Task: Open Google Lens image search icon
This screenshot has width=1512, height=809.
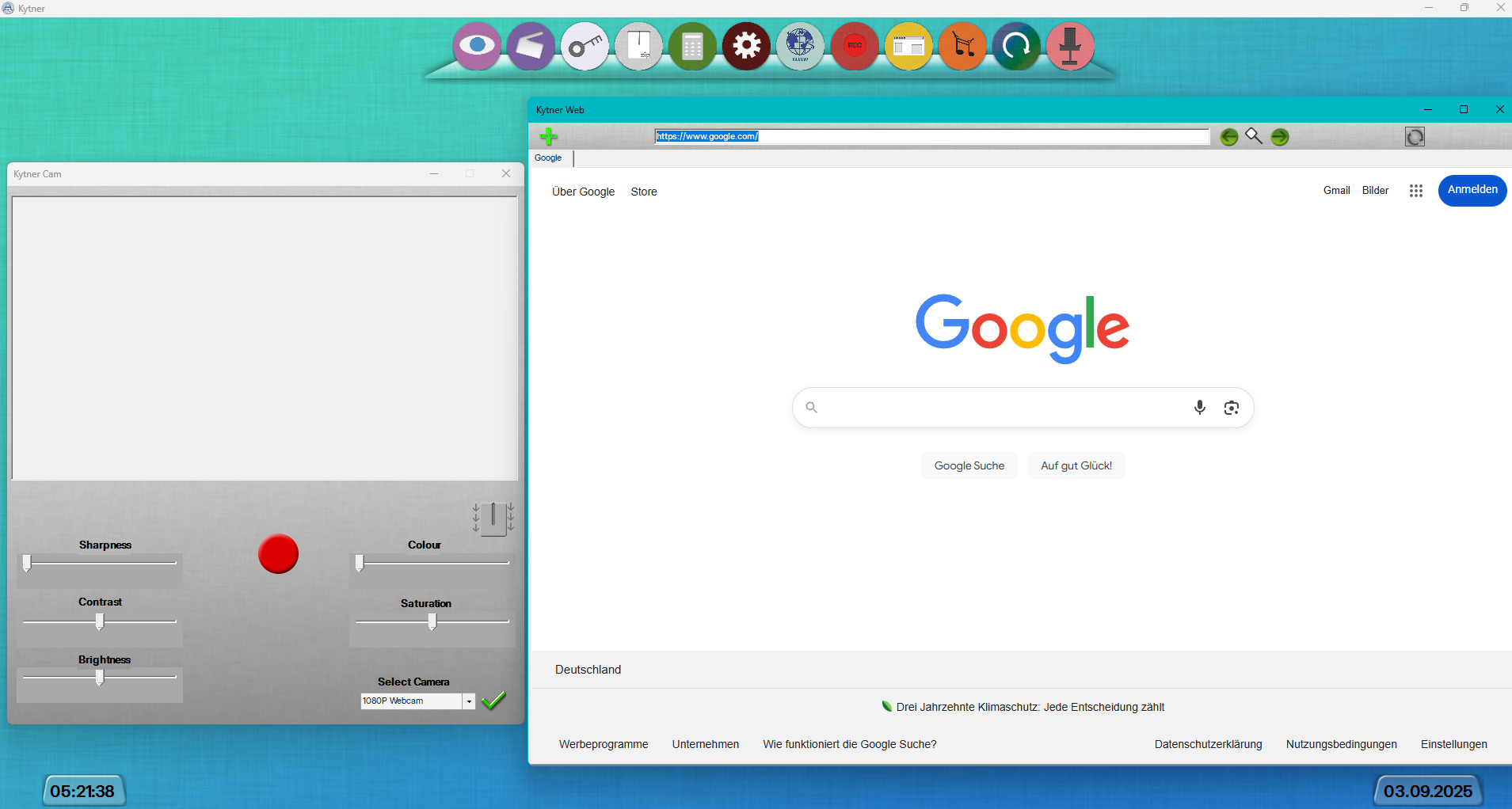Action: [1232, 408]
